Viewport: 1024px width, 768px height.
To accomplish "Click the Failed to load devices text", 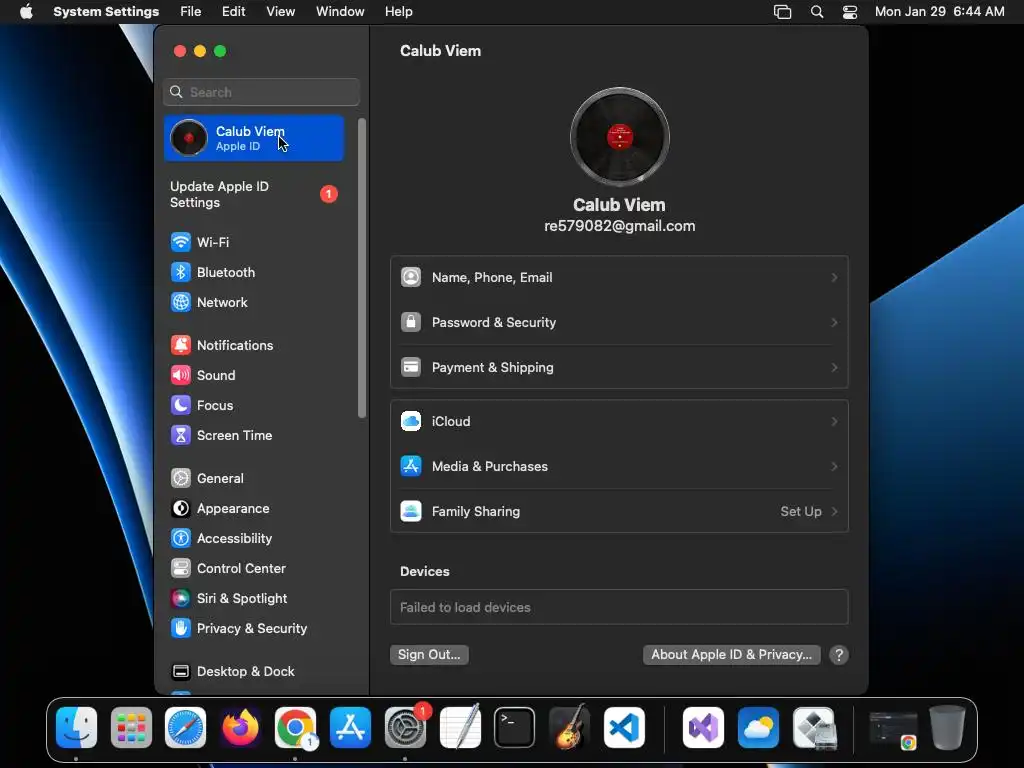I will [x=465, y=607].
